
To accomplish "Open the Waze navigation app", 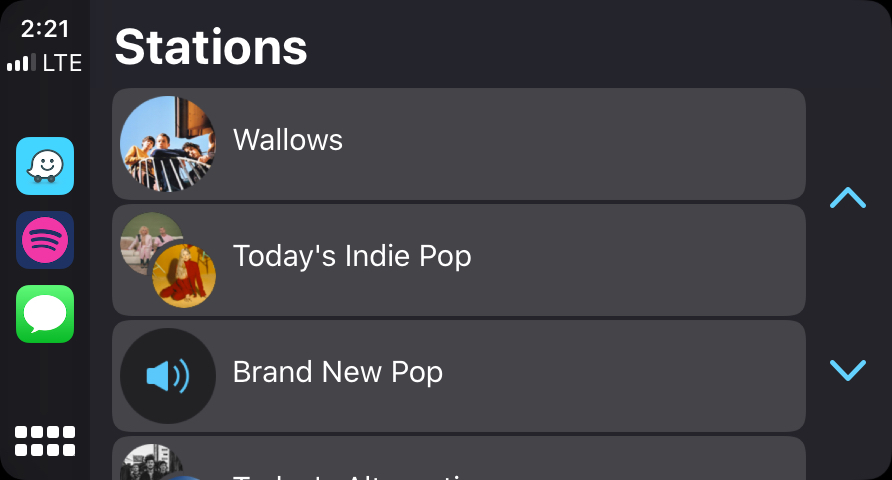I will pyautogui.click(x=45, y=166).
